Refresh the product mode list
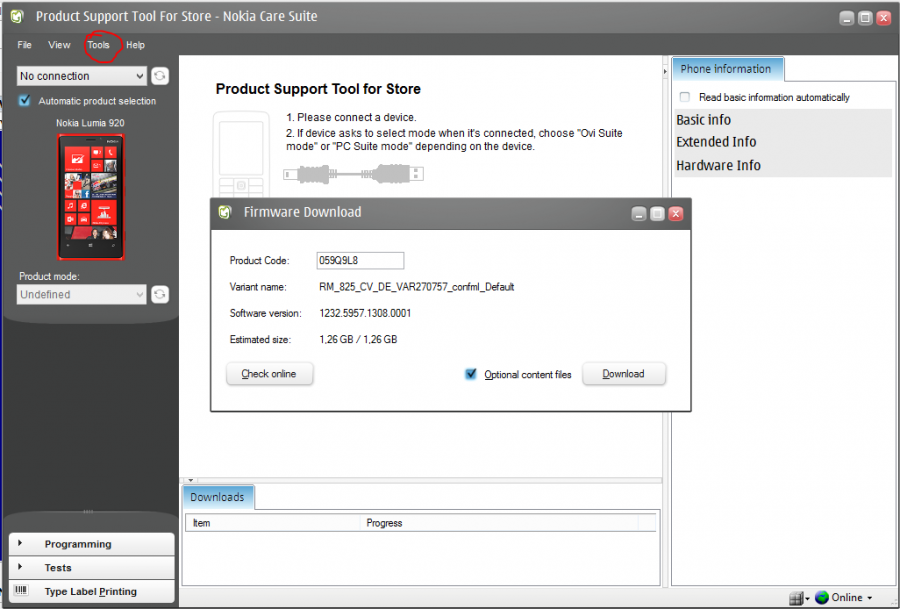This screenshot has height=609, width=900. [x=160, y=294]
